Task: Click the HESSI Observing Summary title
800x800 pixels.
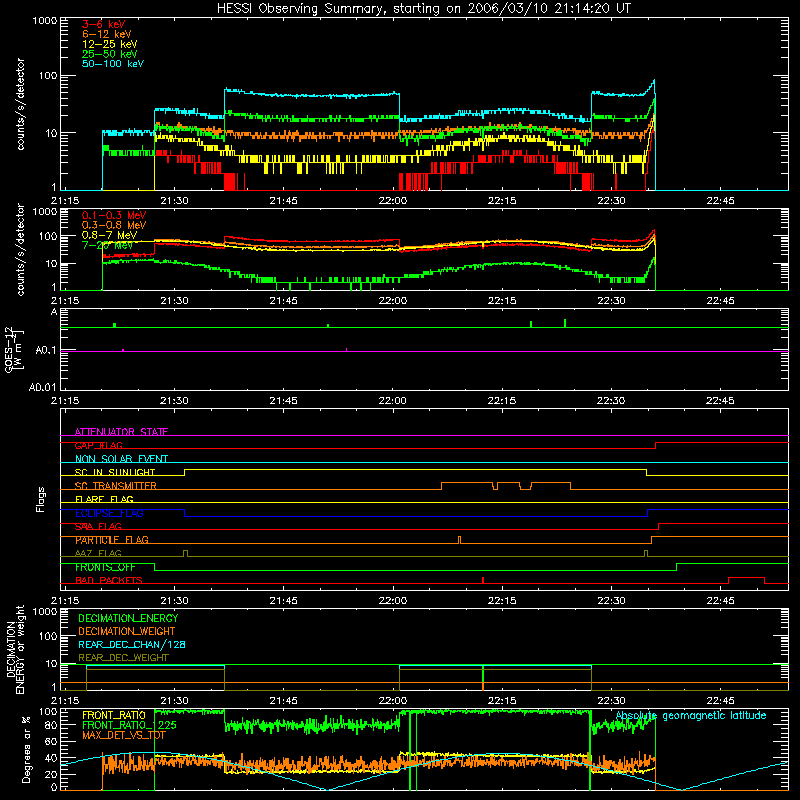Action: tap(423, 9)
